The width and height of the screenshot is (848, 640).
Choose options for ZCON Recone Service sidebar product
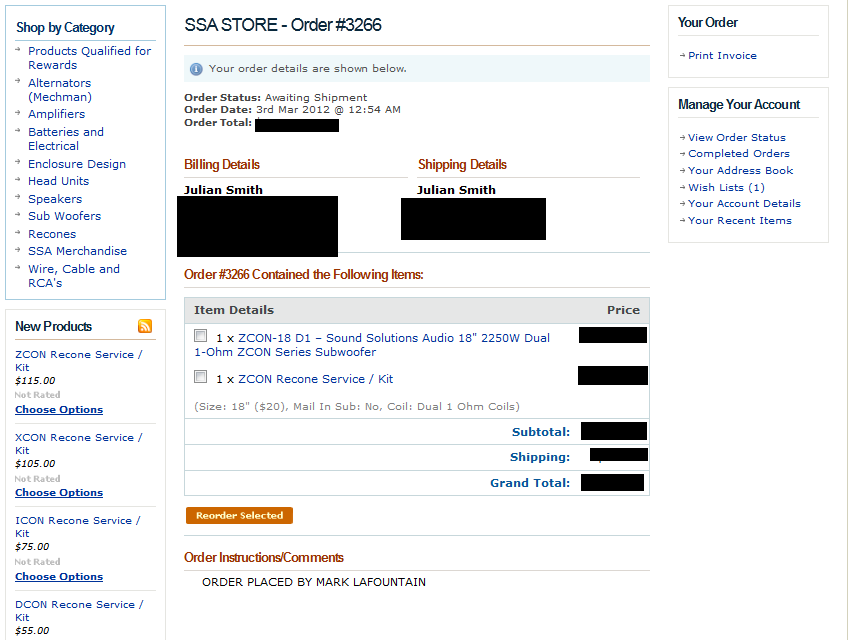coord(59,410)
